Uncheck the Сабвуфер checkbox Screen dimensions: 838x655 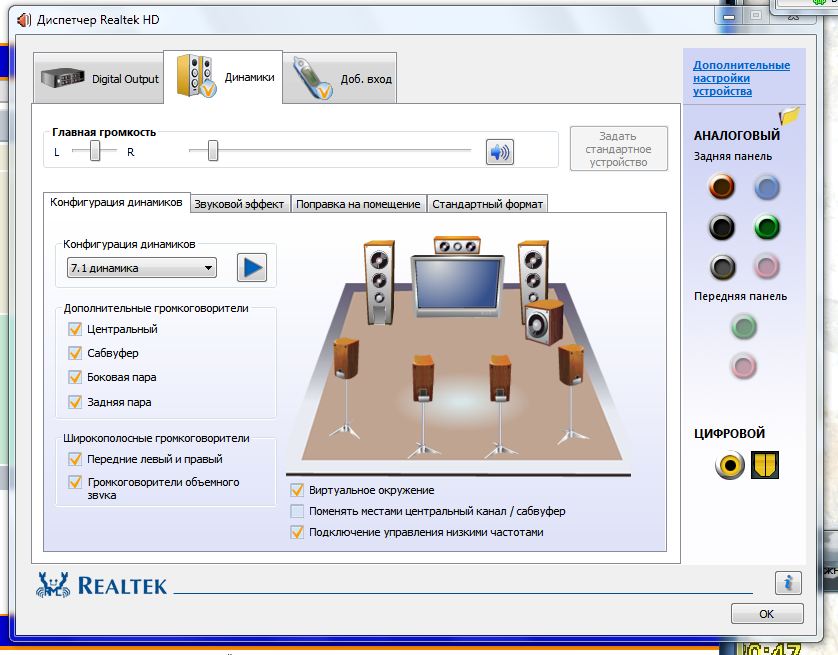(x=75, y=353)
